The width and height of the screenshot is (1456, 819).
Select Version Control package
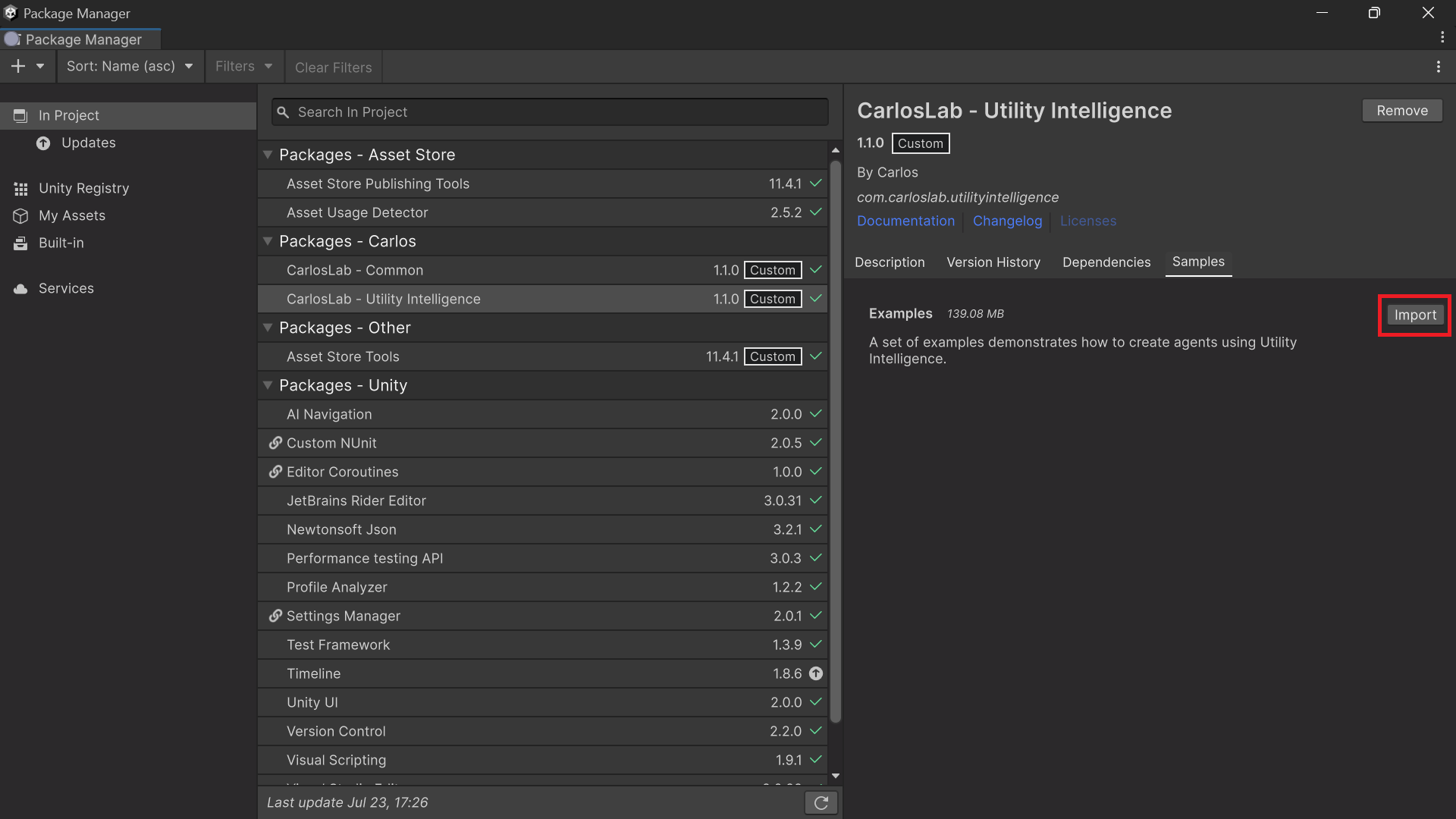543,731
